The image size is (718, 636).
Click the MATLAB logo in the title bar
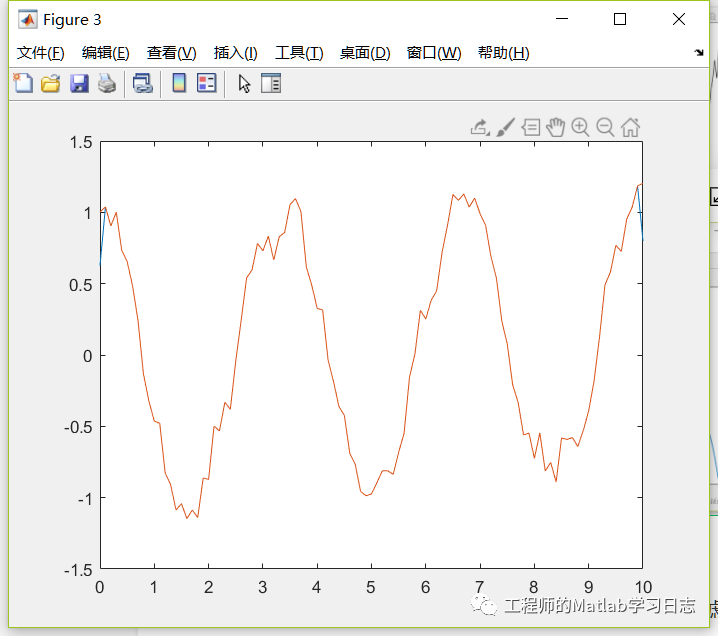pos(27,20)
